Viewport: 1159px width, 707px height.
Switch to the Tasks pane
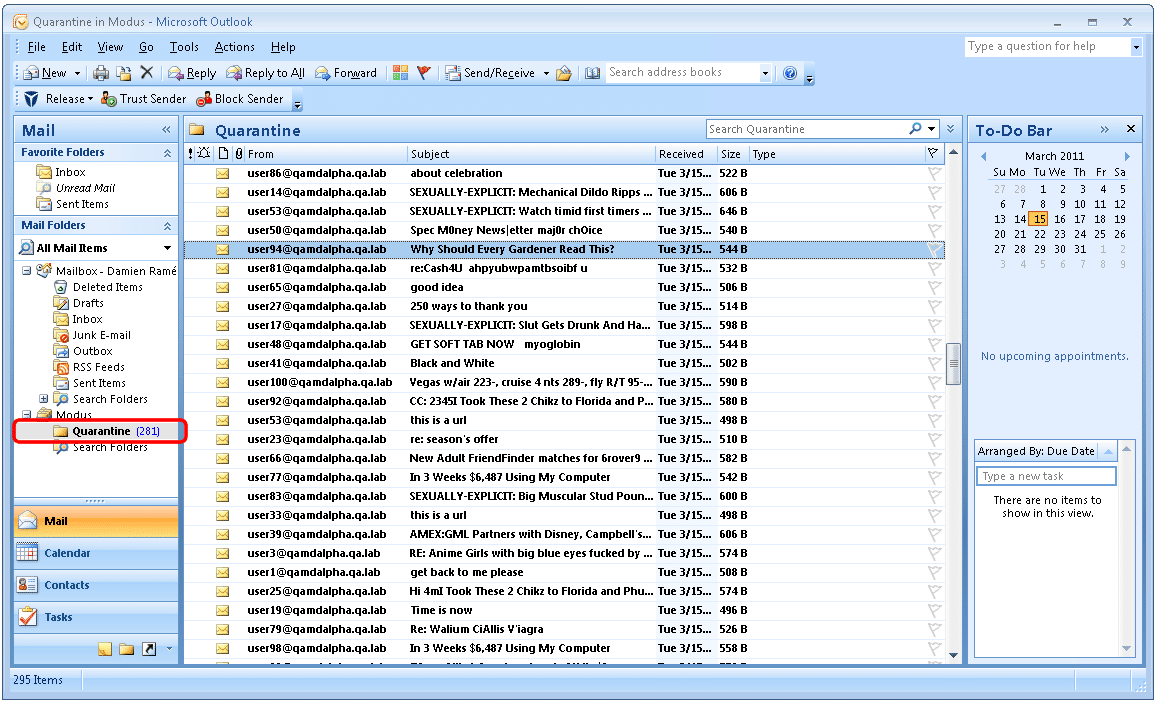coord(96,617)
